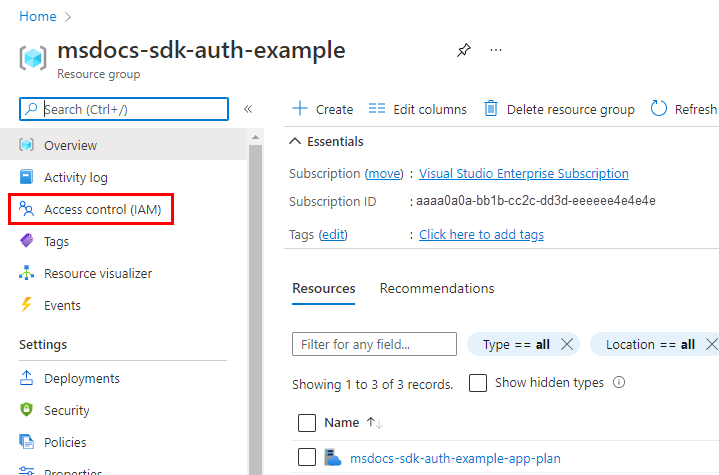This screenshot has width=719, height=475.
Task: Click the Access control people icon
Action: [x=27, y=209]
